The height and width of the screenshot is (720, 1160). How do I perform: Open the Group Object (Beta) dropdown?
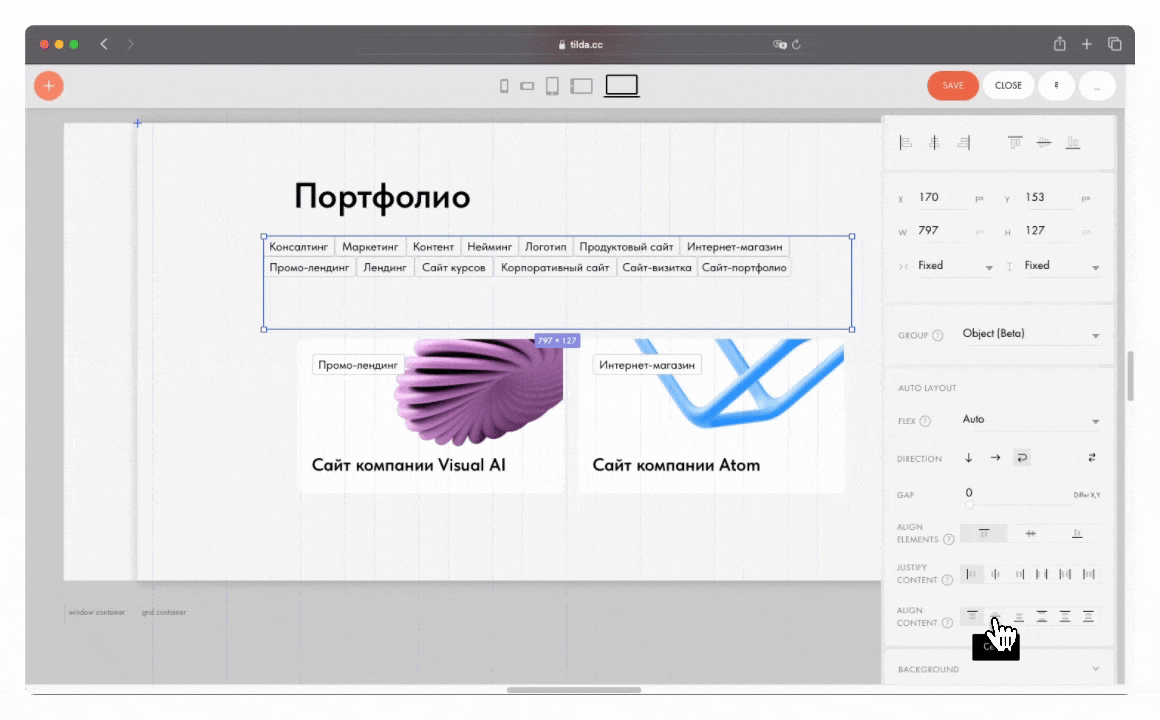1031,334
